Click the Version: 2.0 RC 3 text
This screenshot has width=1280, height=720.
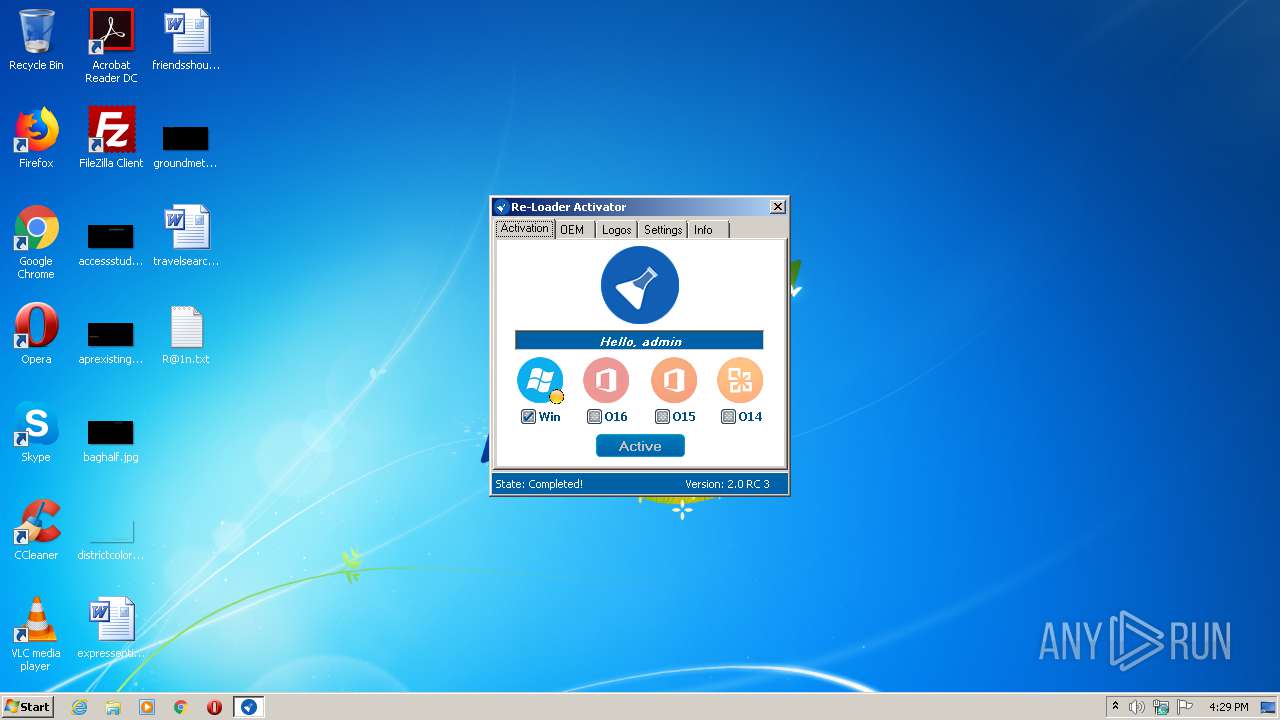pos(727,484)
